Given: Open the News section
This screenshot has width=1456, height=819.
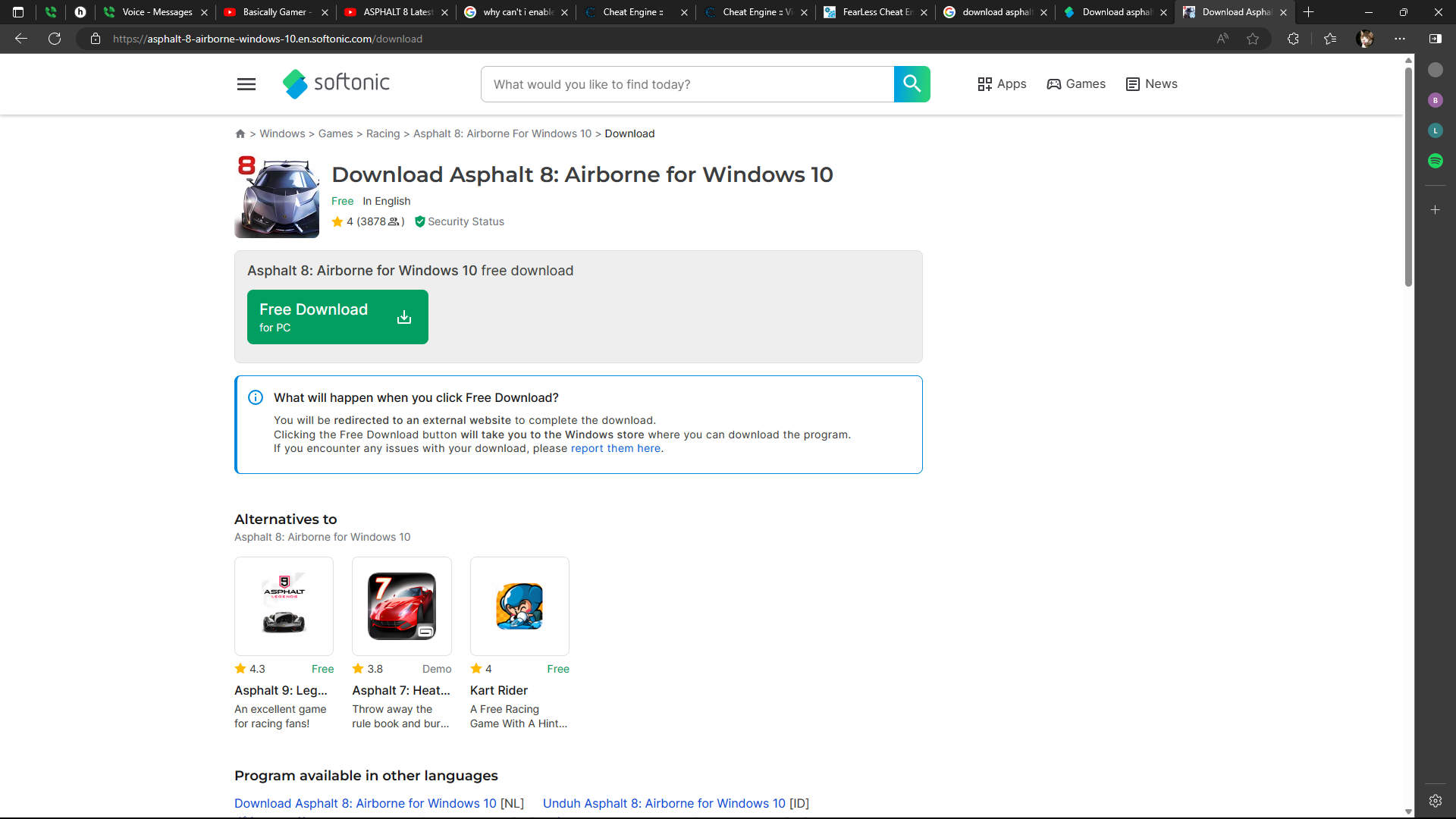Looking at the screenshot, I should click(x=1151, y=83).
